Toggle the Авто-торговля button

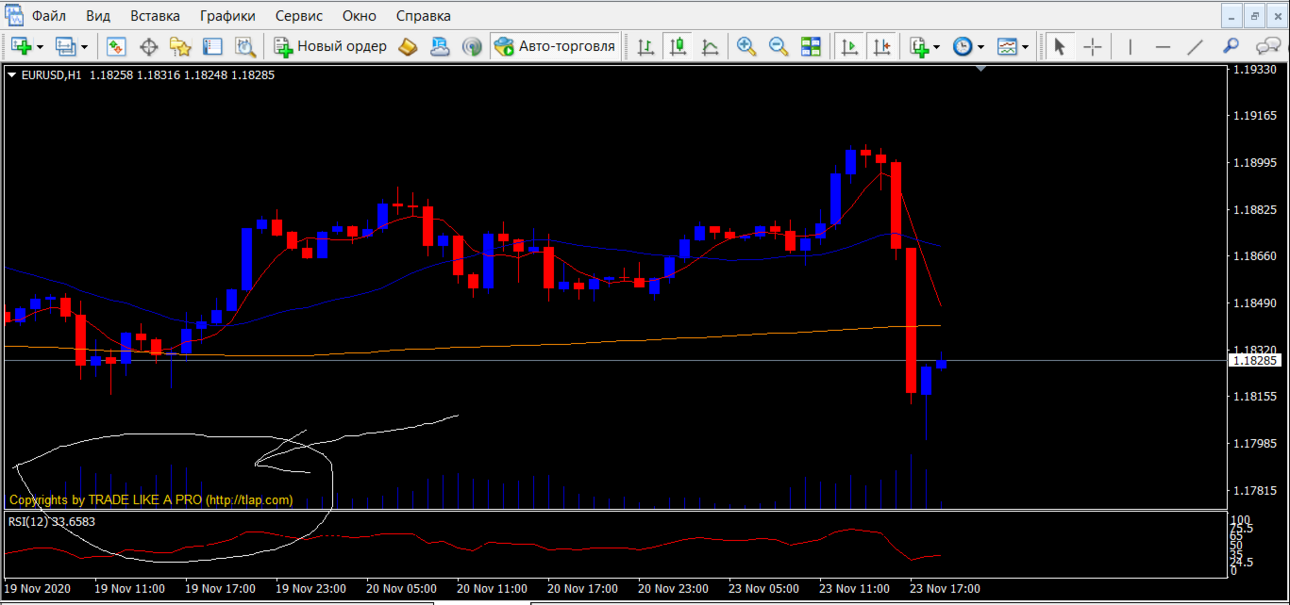point(555,46)
